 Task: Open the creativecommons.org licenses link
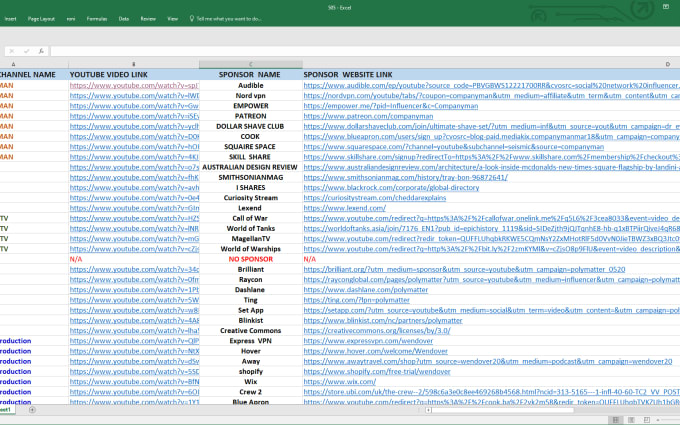click(377, 330)
